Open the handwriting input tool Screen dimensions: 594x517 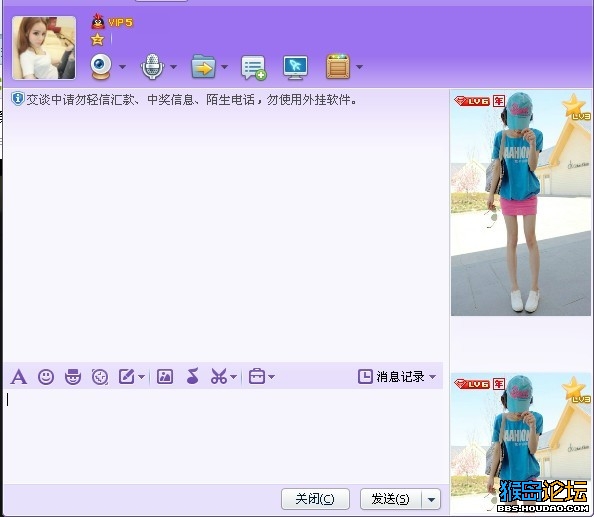pos(127,377)
